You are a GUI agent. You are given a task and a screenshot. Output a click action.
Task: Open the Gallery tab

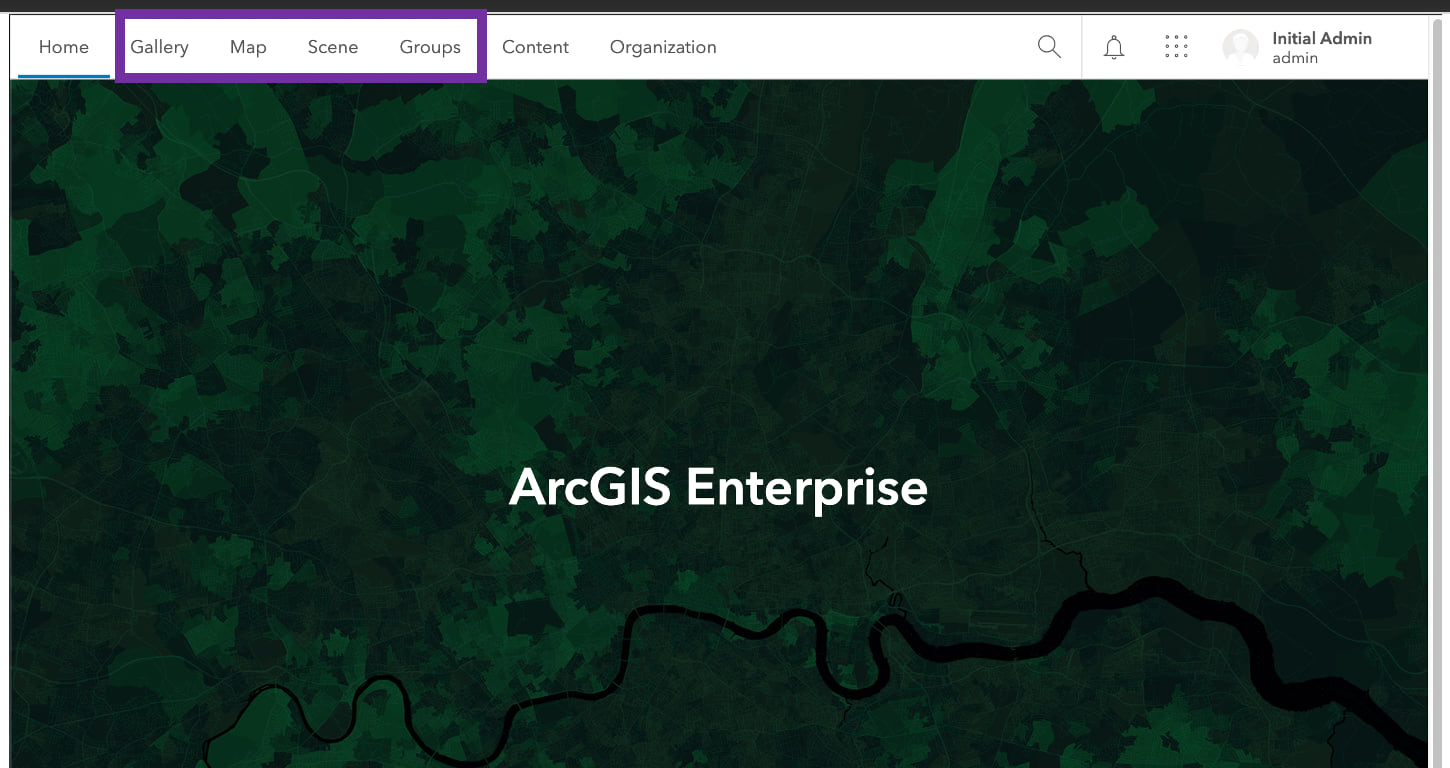[159, 47]
